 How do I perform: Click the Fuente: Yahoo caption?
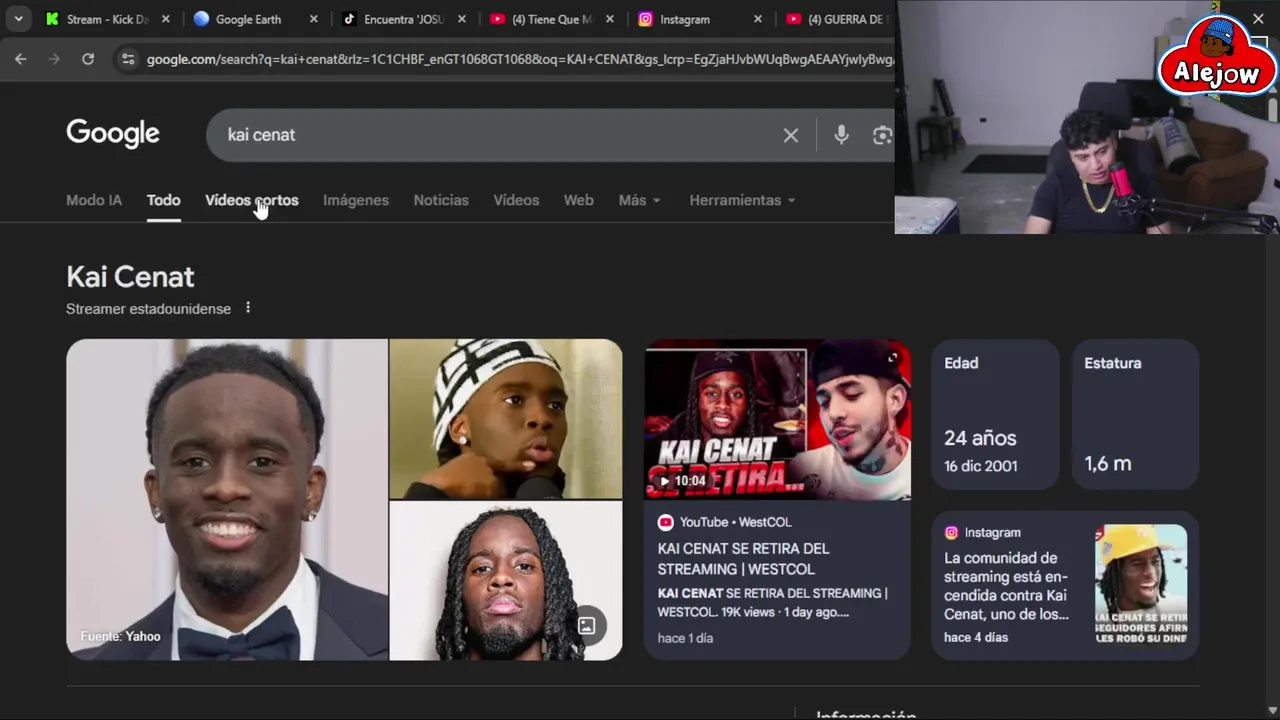point(120,636)
